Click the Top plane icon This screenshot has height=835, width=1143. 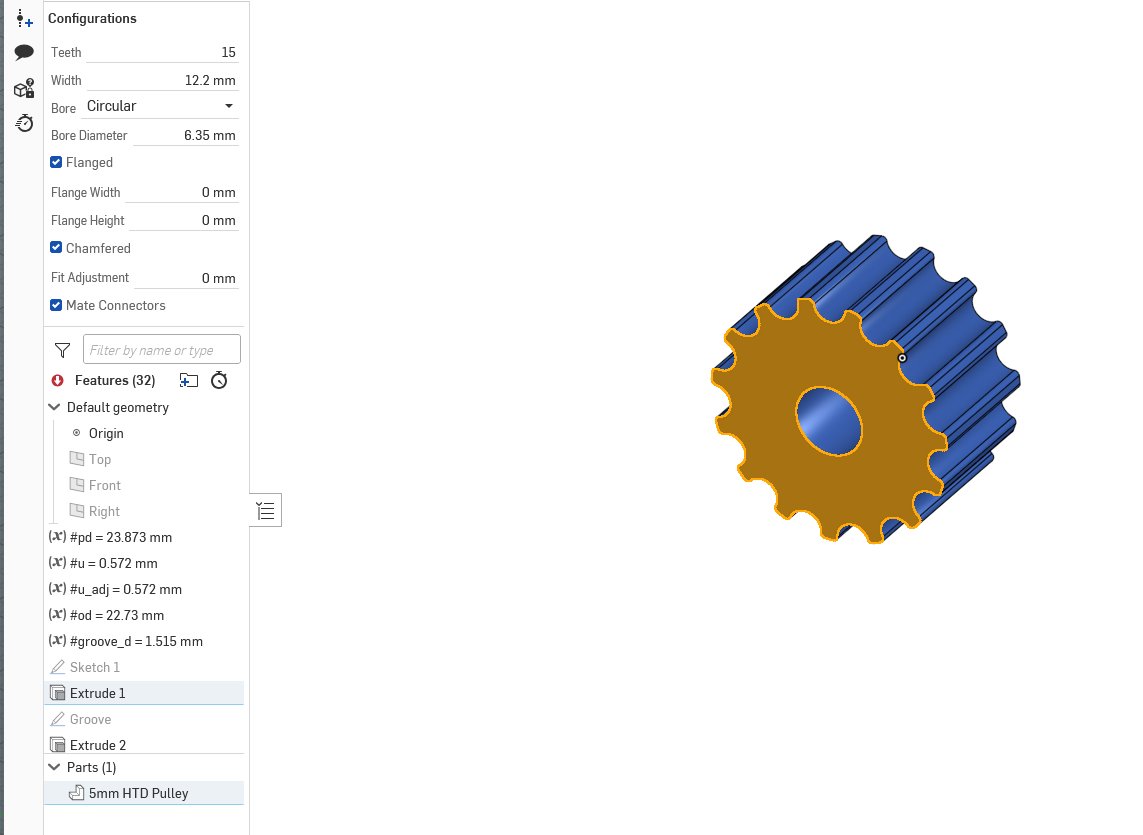pyautogui.click(x=77, y=459)
